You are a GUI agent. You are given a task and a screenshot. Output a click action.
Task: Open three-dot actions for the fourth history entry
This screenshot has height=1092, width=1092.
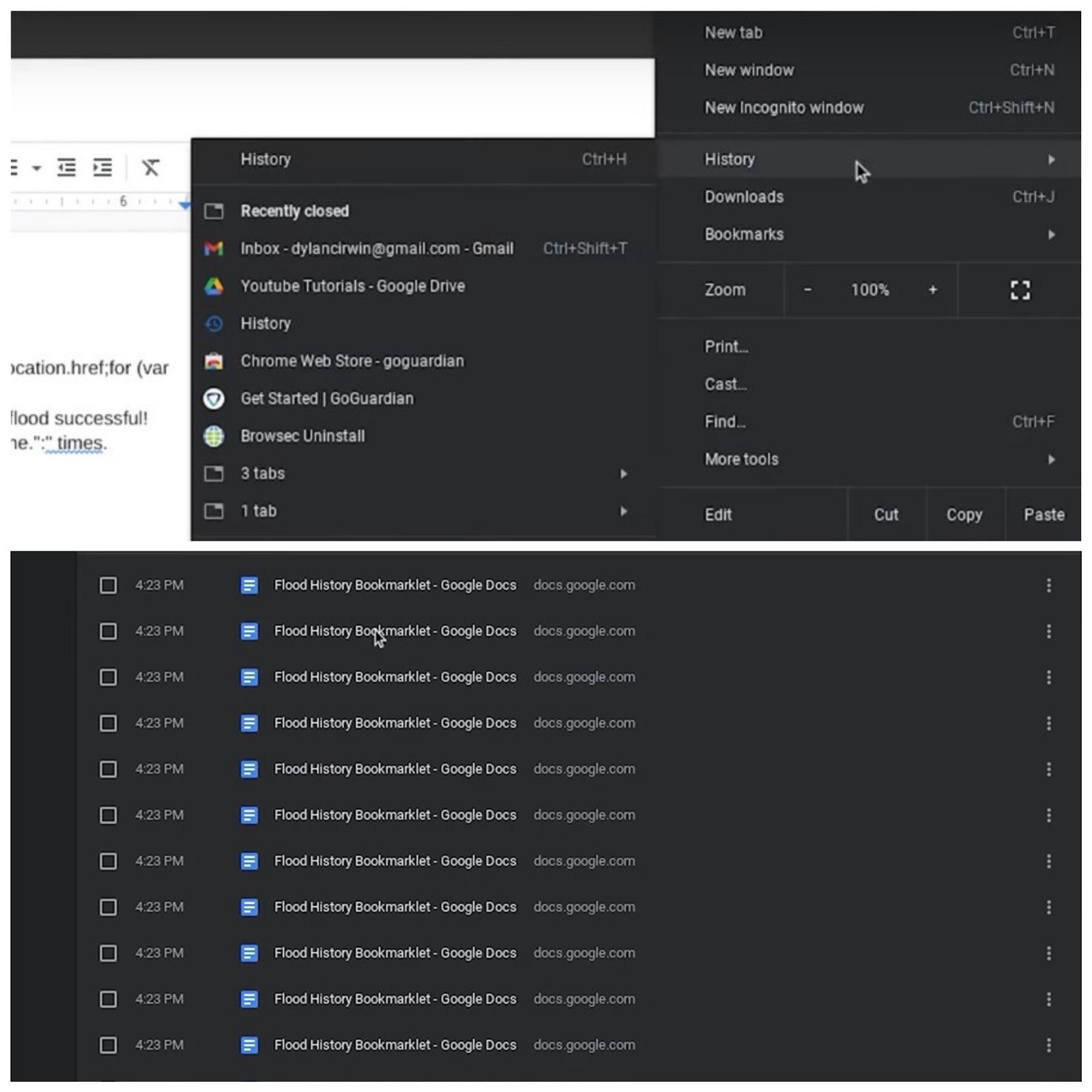point(1048,723)
